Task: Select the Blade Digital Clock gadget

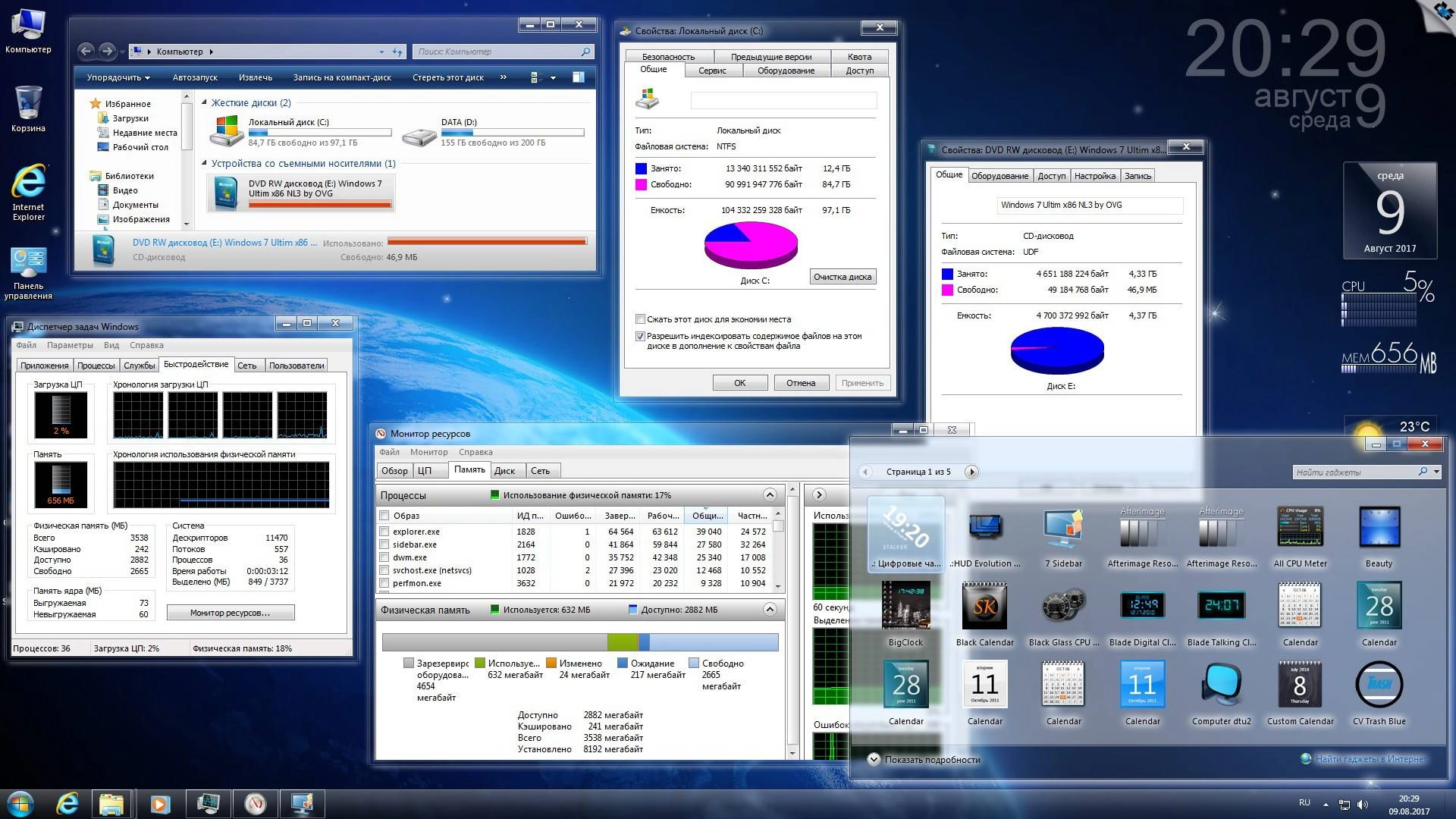Action: pos(1142,612)
